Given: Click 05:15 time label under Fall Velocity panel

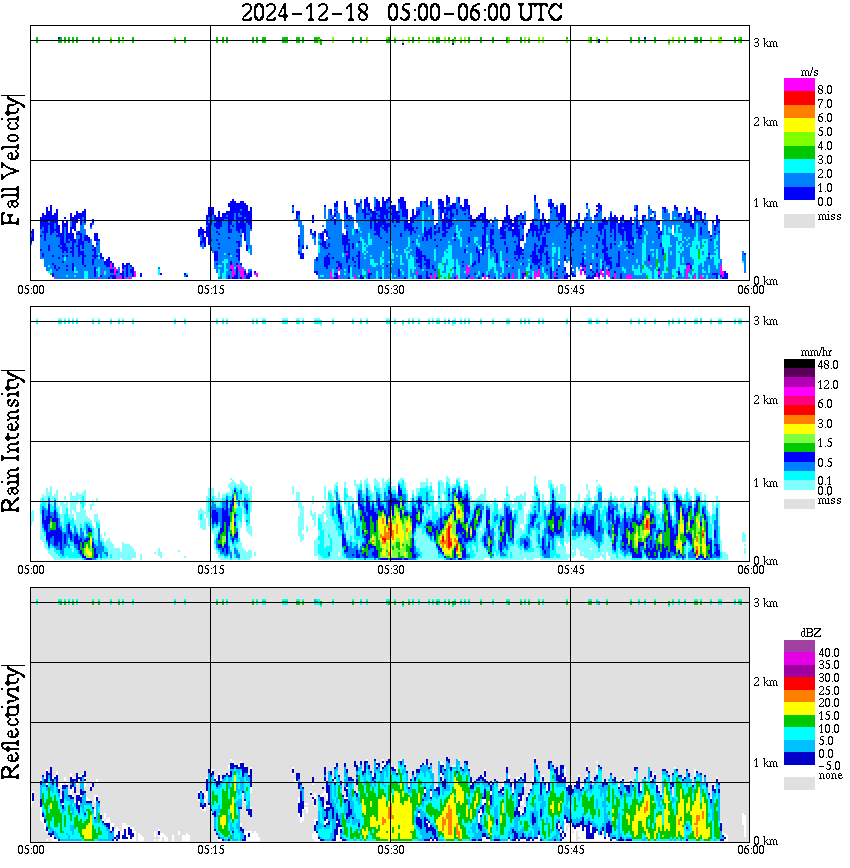Looking at the screenshot, I should pyautogui.click(x=211, y=290).
